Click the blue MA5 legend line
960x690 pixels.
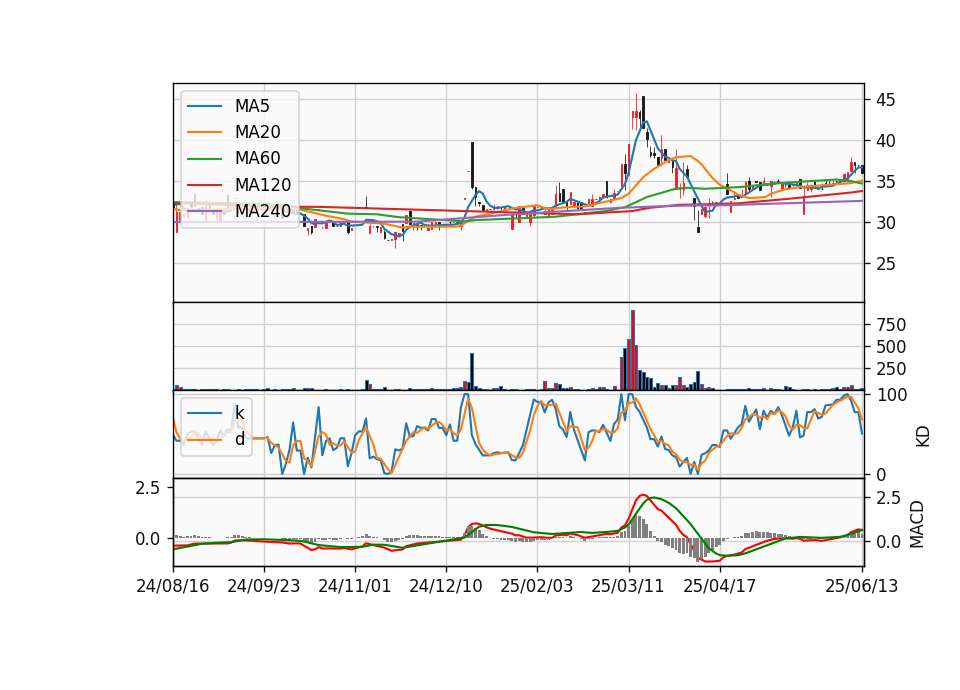(204, 107)
